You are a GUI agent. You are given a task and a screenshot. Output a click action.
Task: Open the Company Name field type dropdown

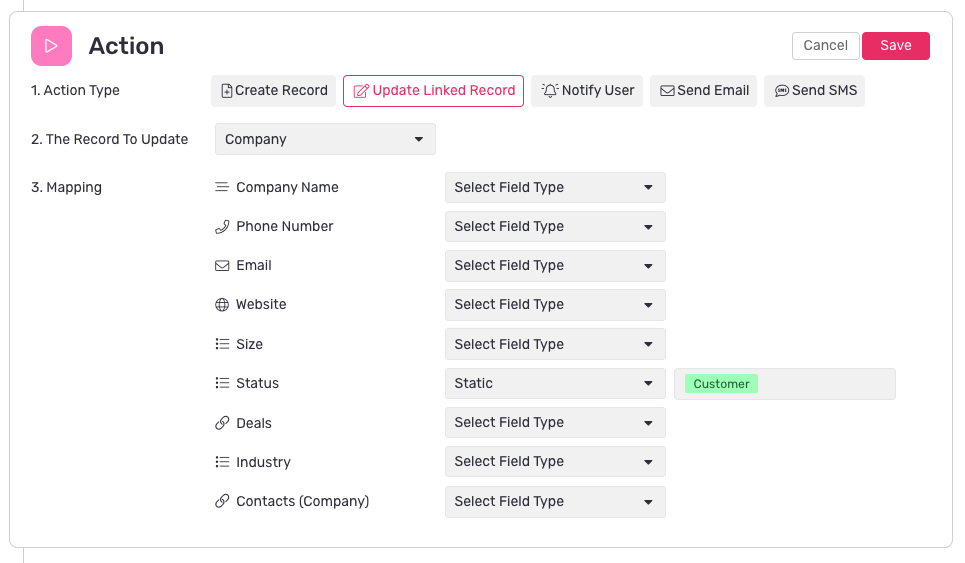coord(555,187)
